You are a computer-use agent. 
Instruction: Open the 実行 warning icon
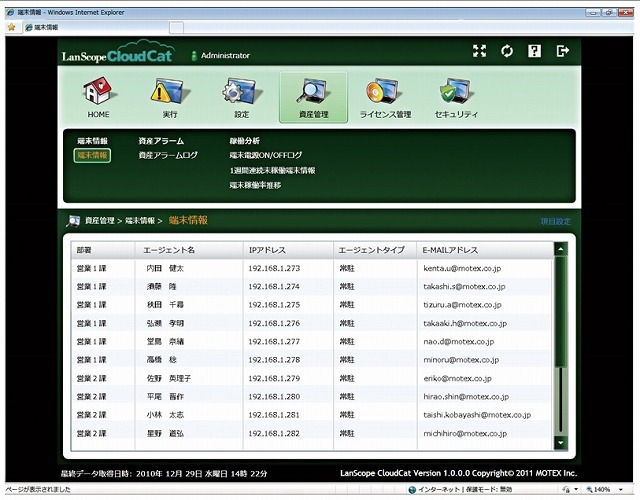[170, 91]
